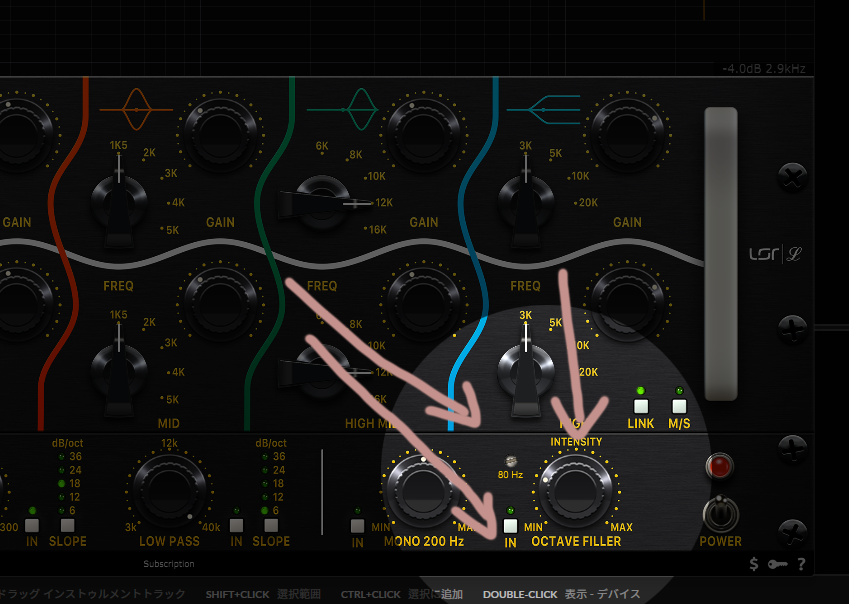
Task: Click the upper mid frequency selector set to 1K5
Action: click(x=119, y=201)
